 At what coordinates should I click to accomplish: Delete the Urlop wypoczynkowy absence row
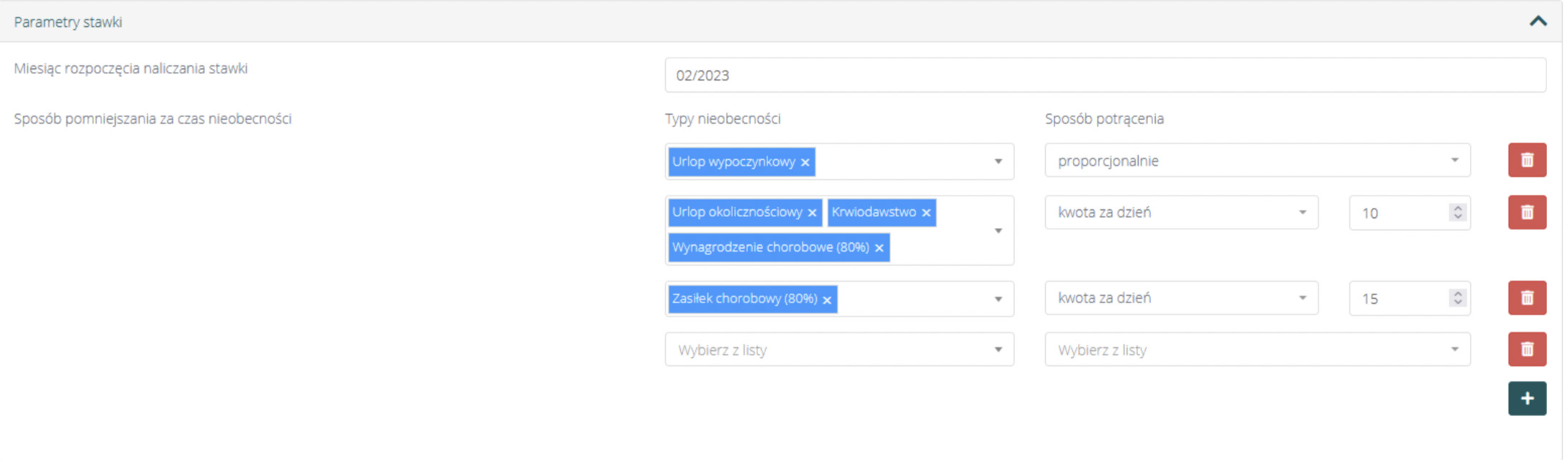(x=1526, y=160)
